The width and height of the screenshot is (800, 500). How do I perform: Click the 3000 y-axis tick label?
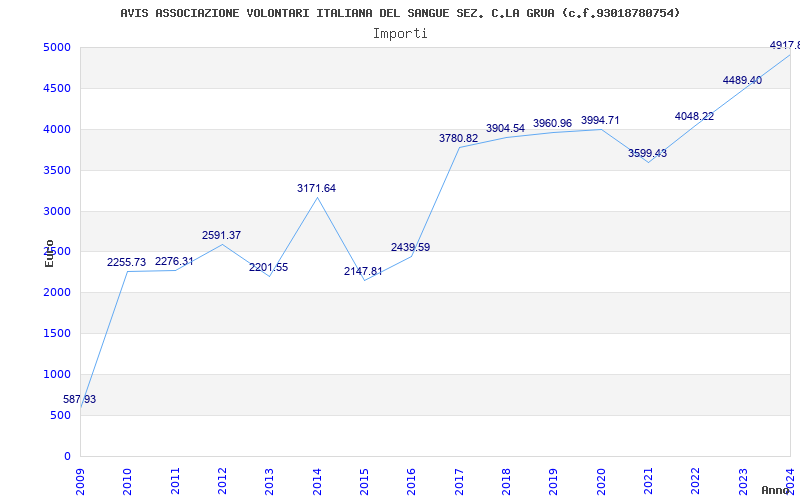tap(57, 211)
